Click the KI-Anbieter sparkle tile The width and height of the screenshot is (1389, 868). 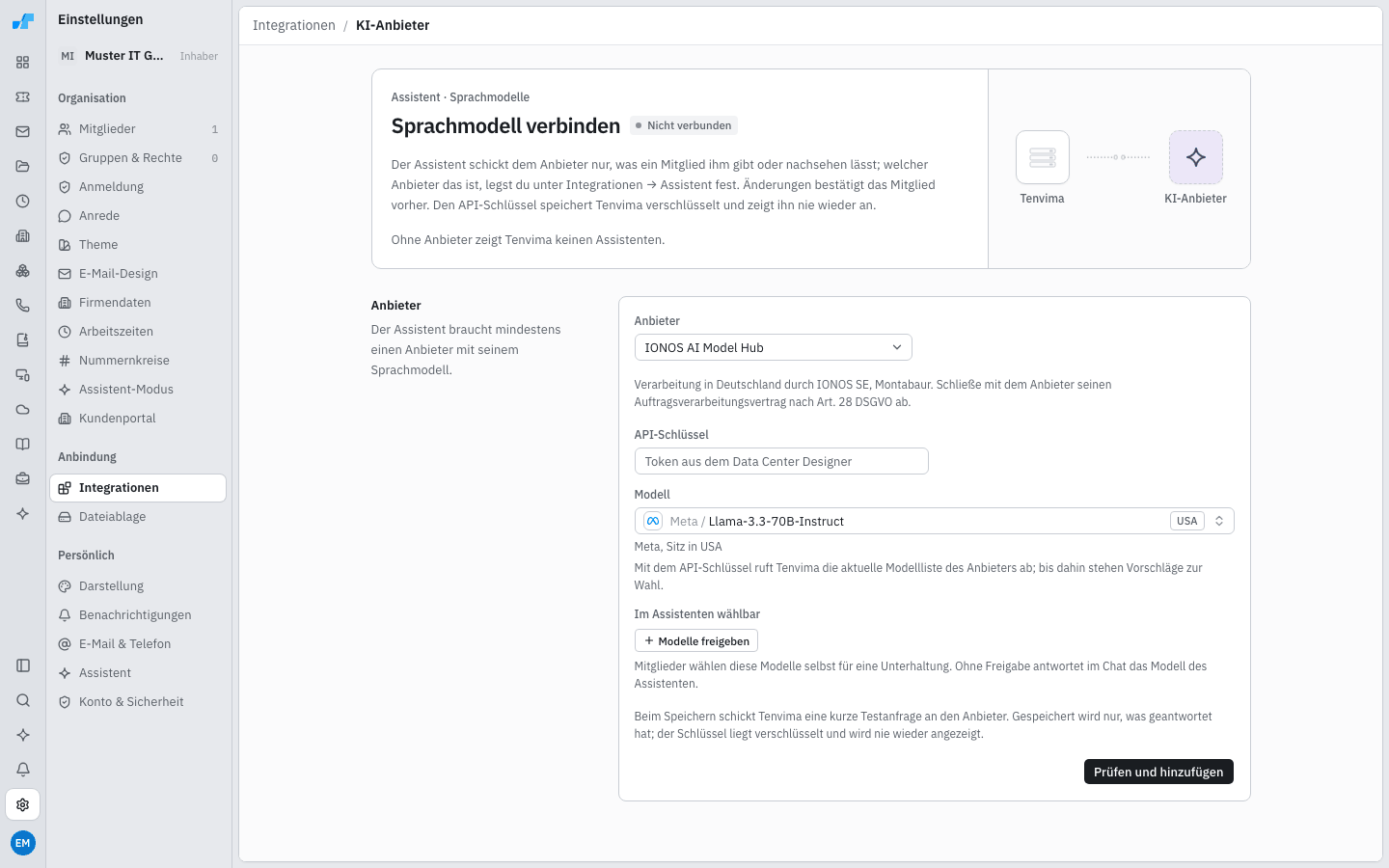click(x=1196, y=157)
